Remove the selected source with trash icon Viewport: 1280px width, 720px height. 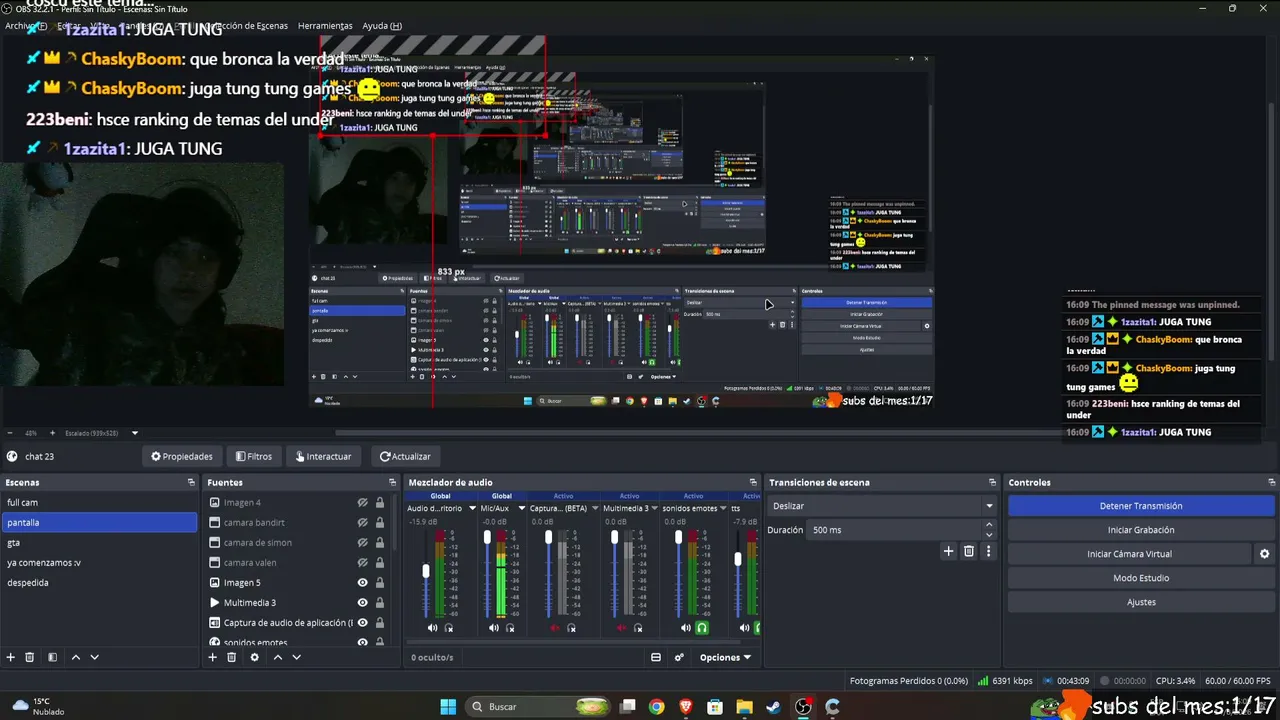pos(231,657)
